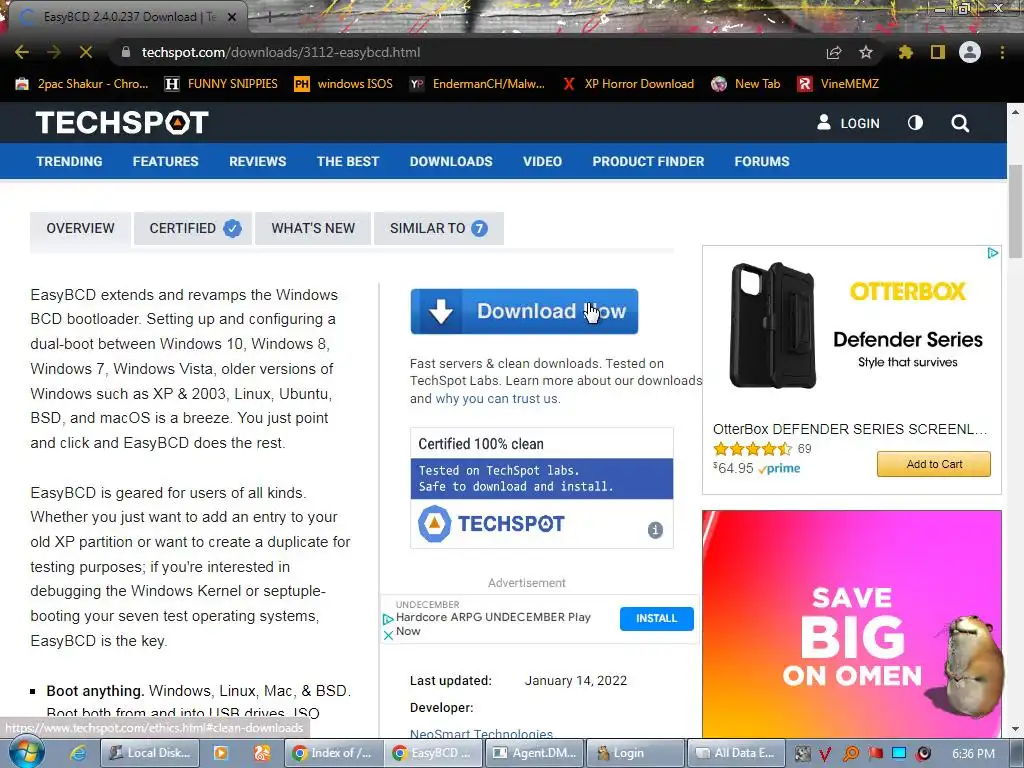The image size is (1024, 768).
Task: Click the blue monitor icon in the system tray
Action: 899,754
